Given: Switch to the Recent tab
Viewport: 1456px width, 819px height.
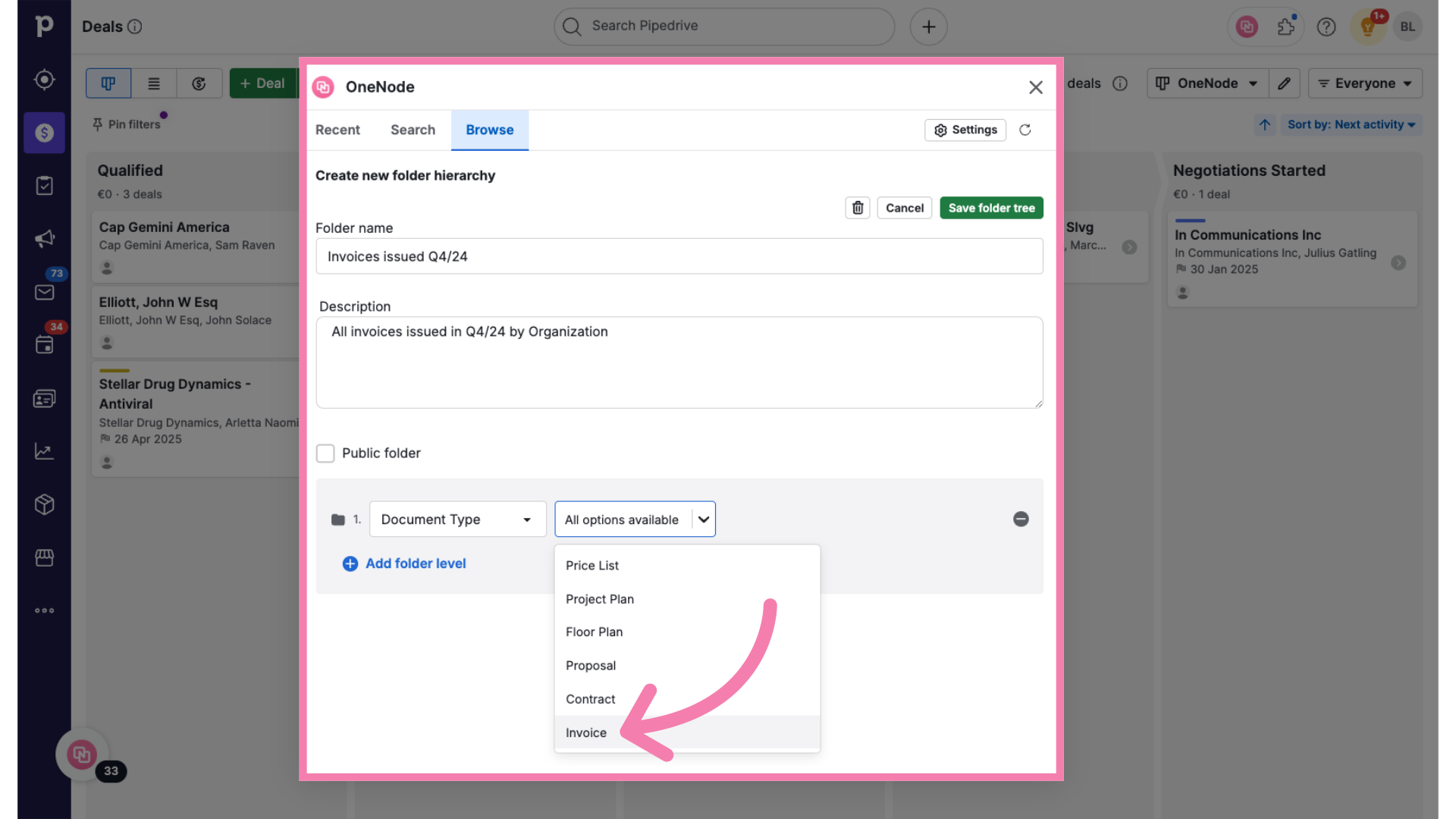Looking at the screenshot, I should point(337,129).
